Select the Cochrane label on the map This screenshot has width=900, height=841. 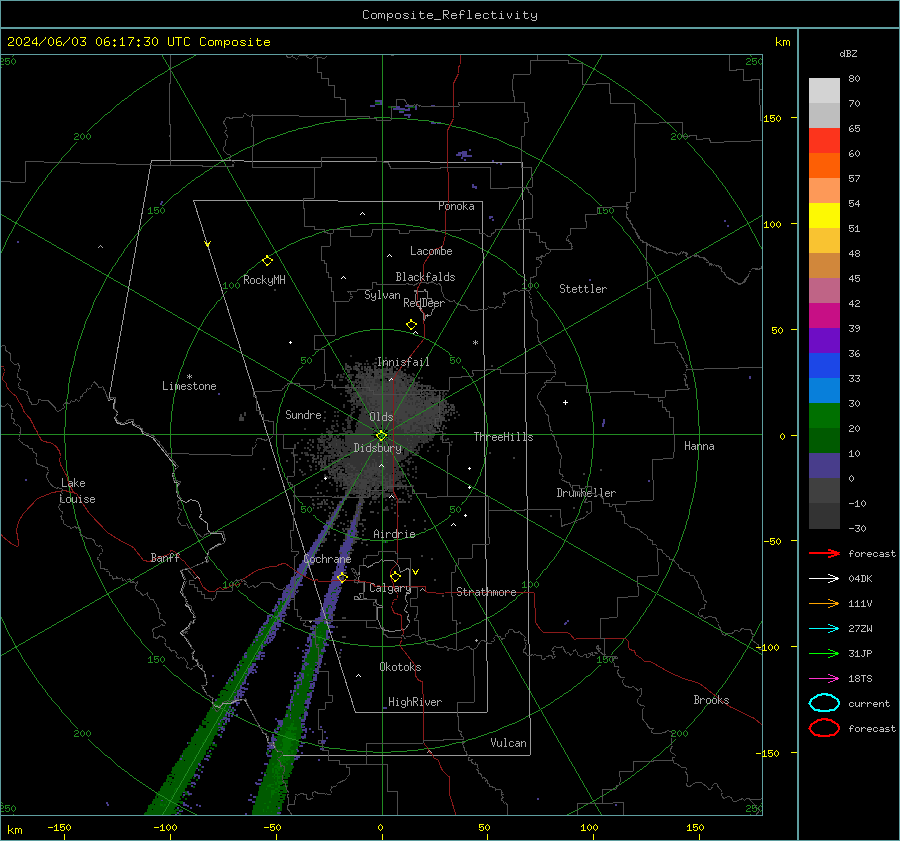click(x=327, y=559)
